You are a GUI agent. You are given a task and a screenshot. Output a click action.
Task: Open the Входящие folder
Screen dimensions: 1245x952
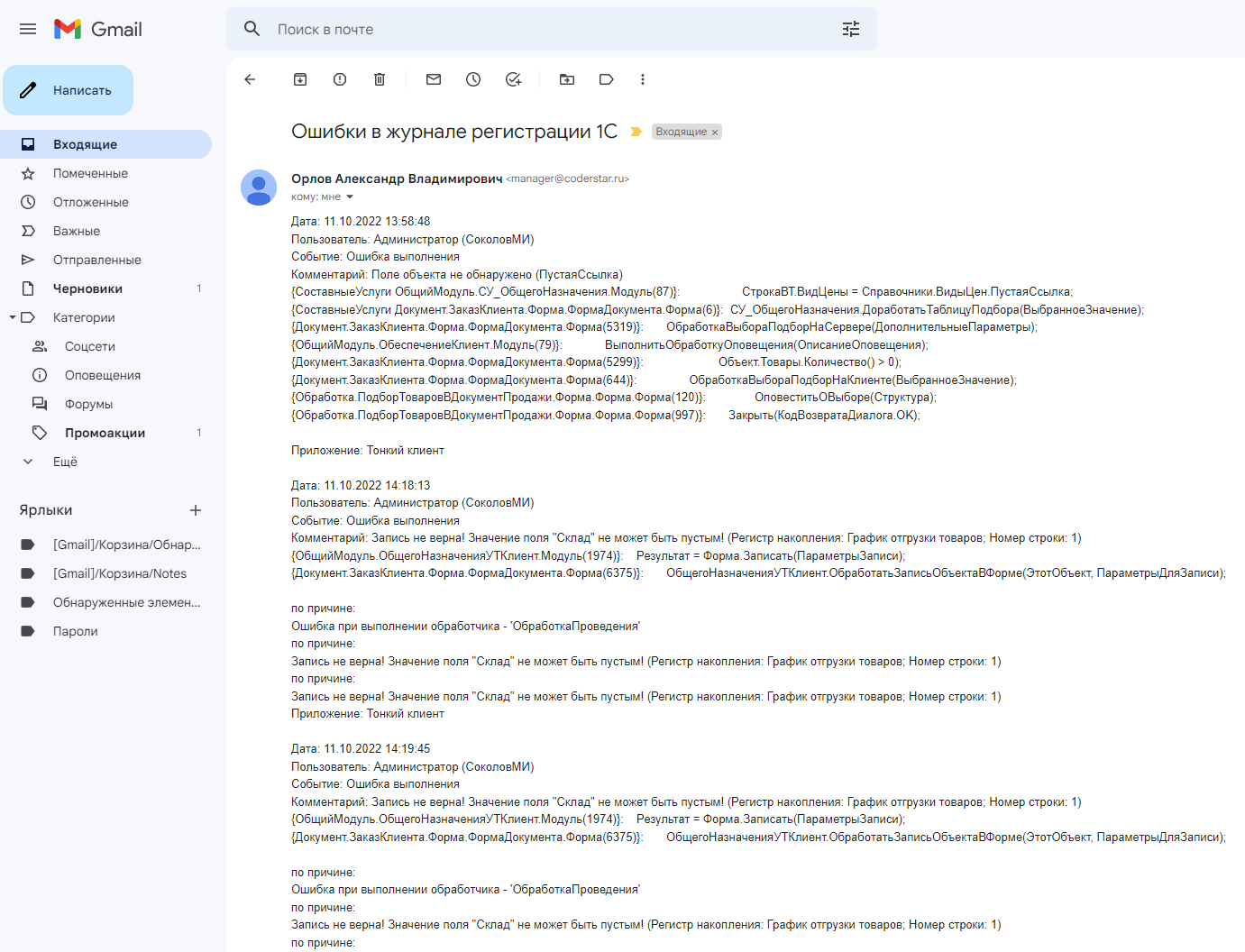(x=105, y=144)
